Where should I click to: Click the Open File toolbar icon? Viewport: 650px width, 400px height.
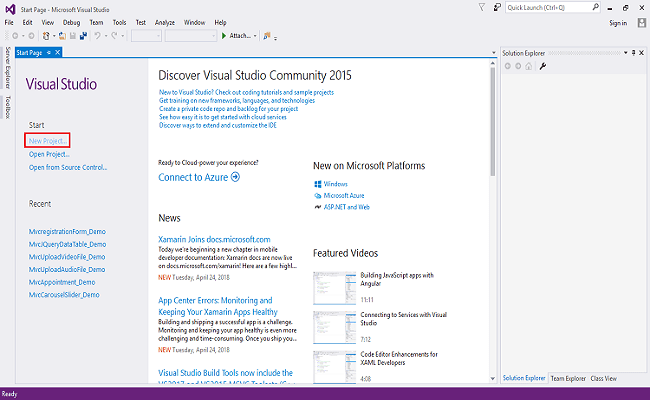(61, 36)
